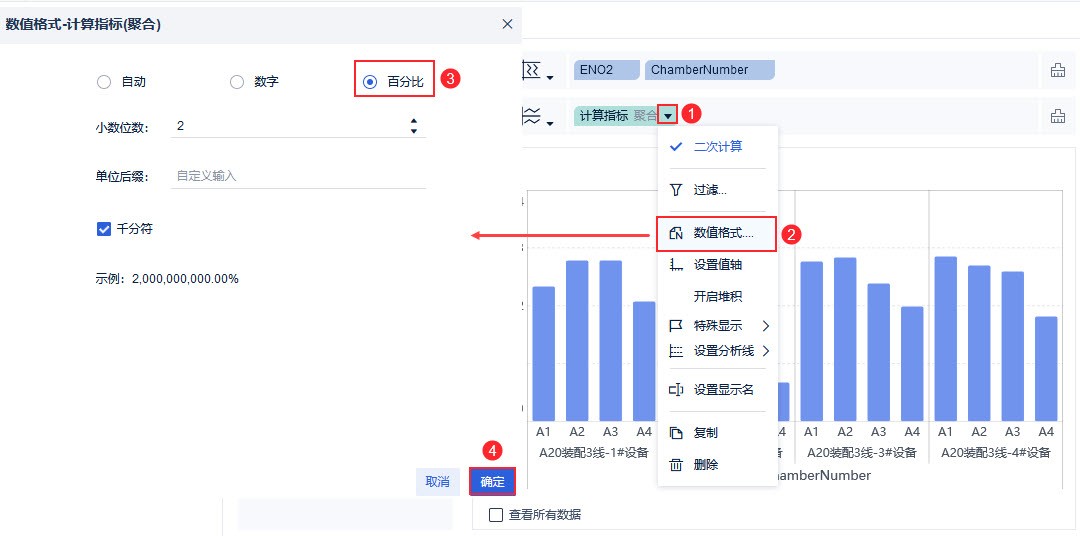Click 开启堆积 menu entry
The width and height of the screenshot is (1080, 536).
717,297
